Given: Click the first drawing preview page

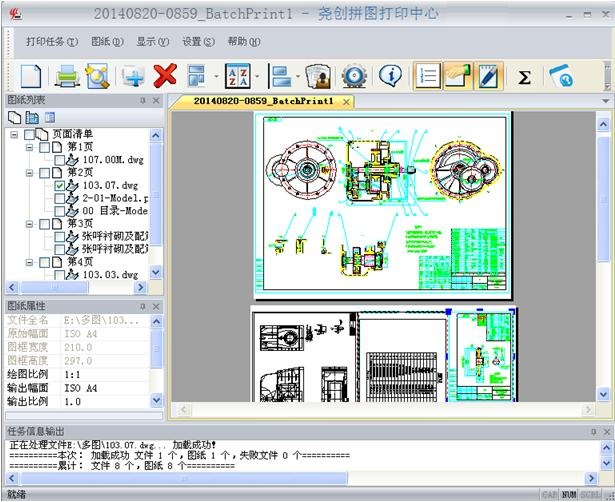Looking at the screenshot, I should [x=382, y=204].
